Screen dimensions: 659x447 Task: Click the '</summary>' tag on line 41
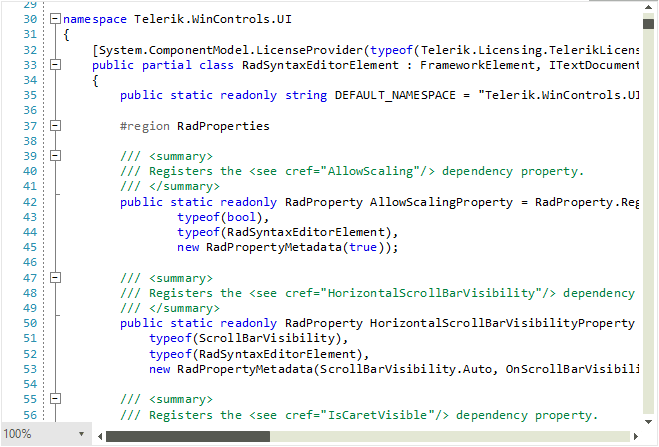[184, 187]
